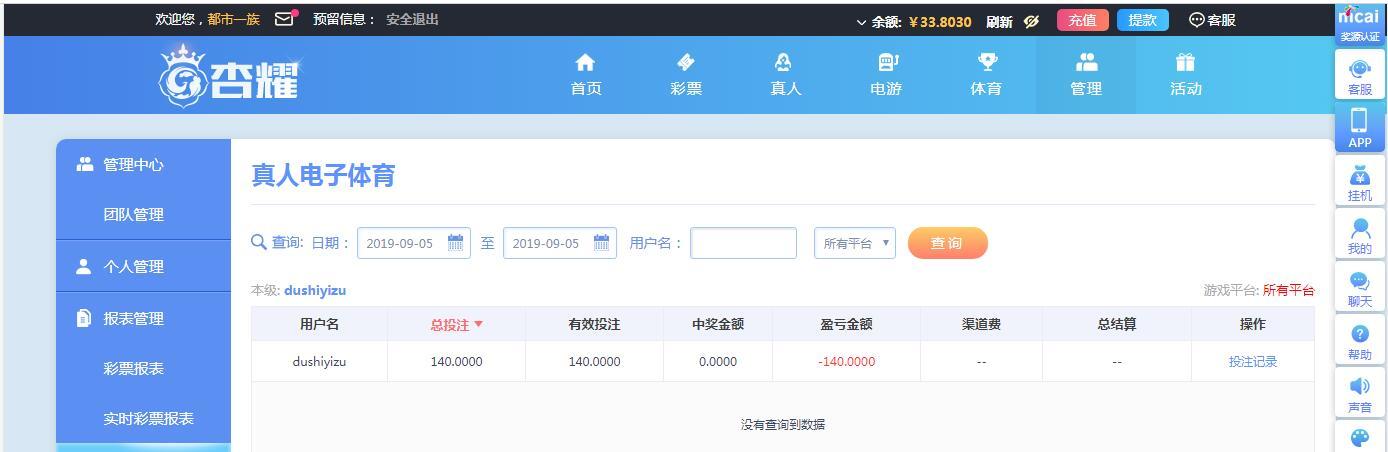Click 都市一族 username in welcome bar

click(x=234, y=19)
